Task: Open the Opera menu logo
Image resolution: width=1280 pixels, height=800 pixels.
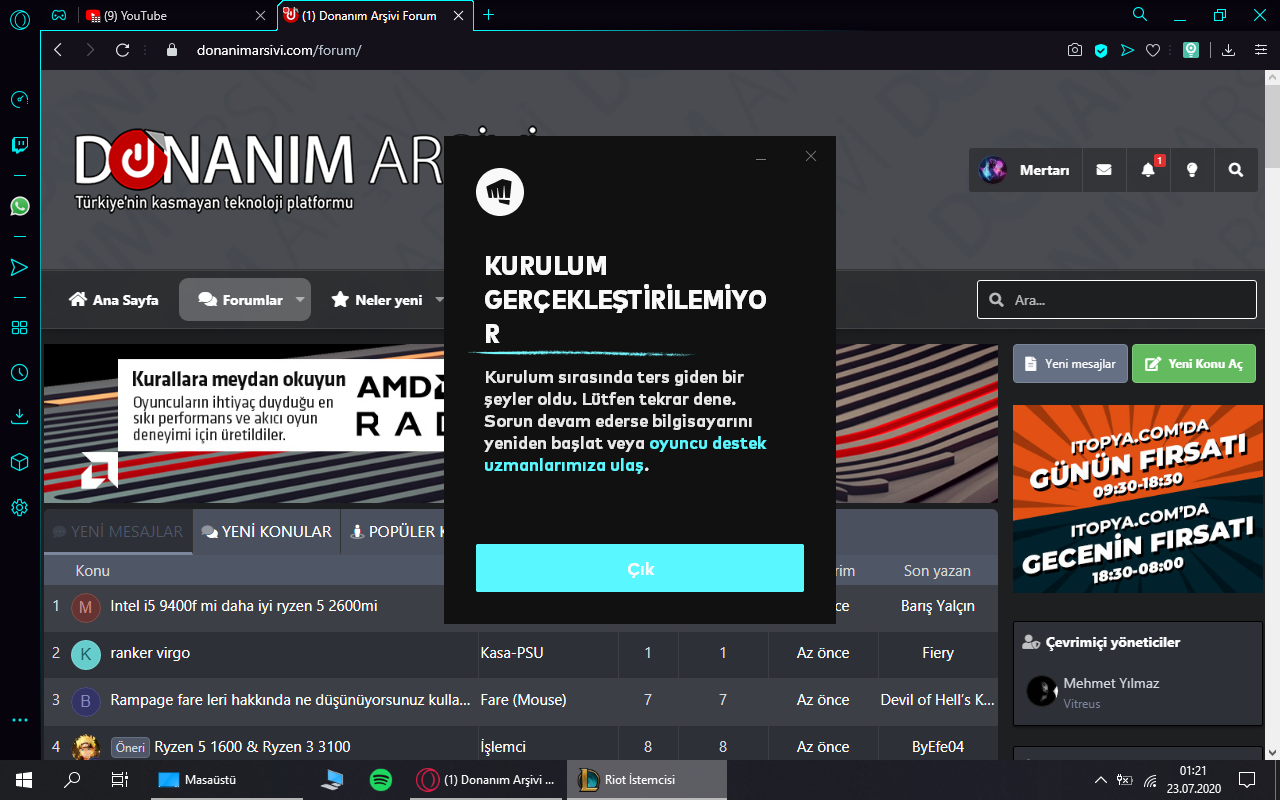Action: (19, 18)
